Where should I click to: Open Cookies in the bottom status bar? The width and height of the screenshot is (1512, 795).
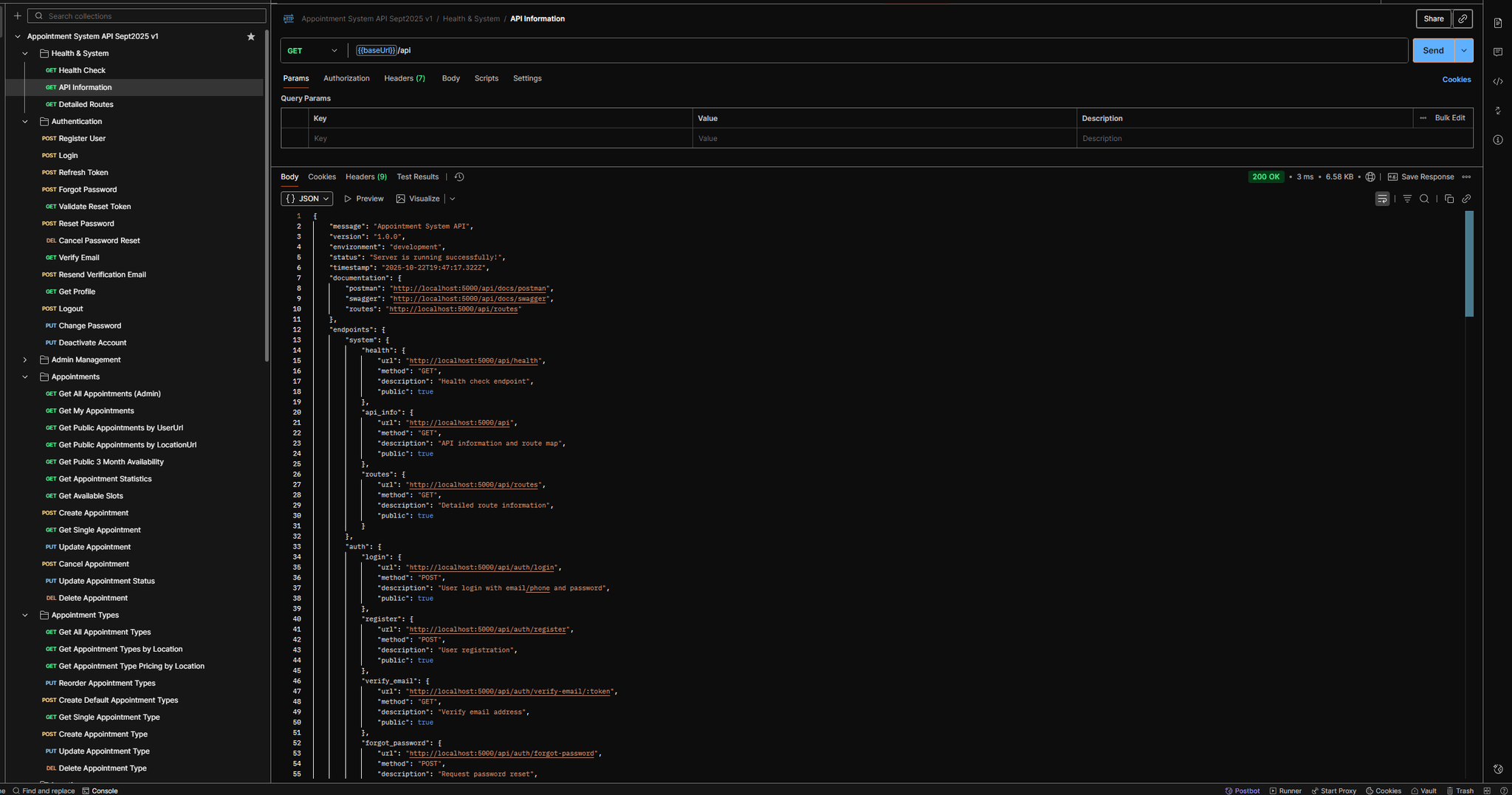[x=1384, y=791]
